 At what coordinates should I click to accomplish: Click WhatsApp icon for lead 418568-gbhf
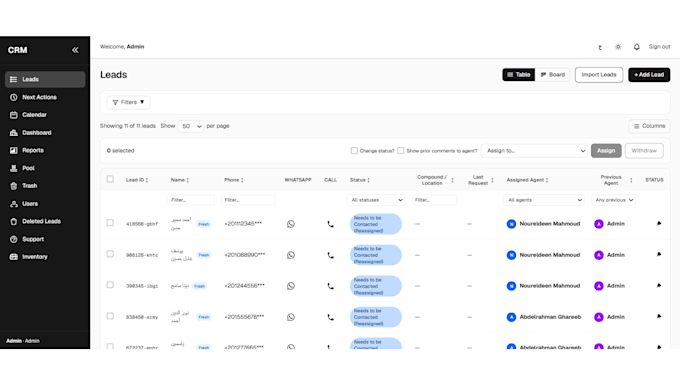[x=291, y=224]
